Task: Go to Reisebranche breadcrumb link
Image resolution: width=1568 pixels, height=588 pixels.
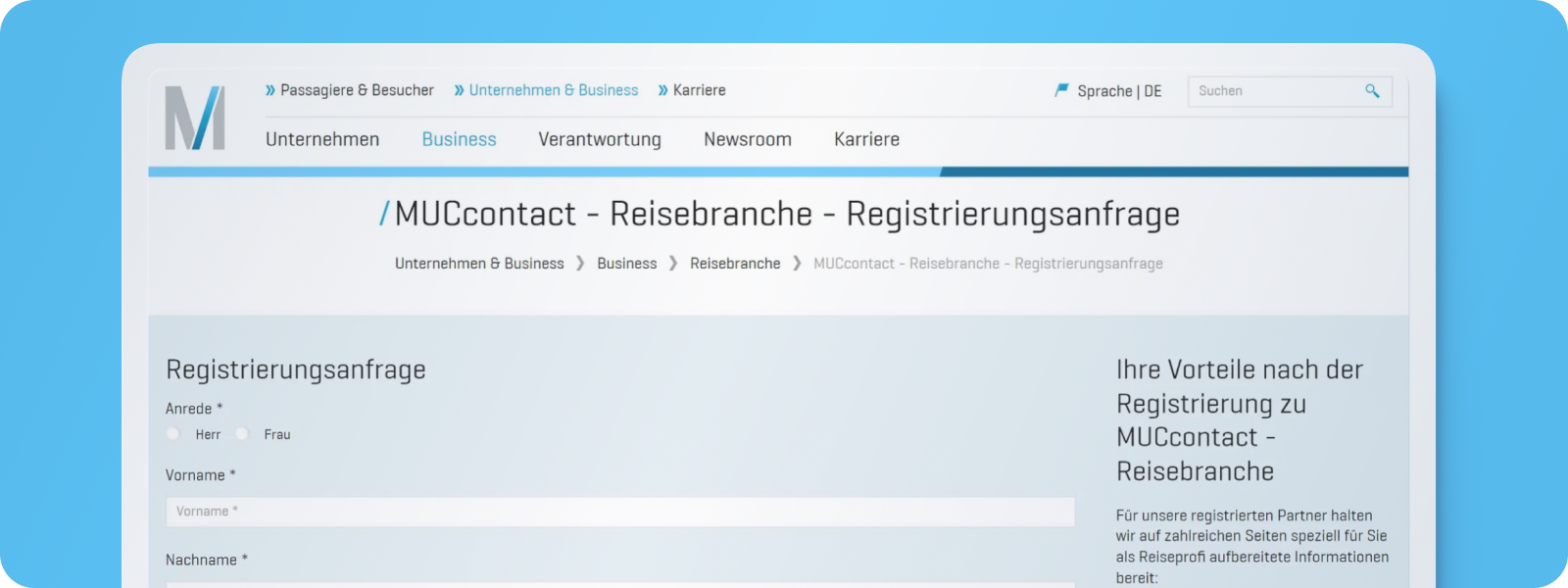Action: (735, 264)
